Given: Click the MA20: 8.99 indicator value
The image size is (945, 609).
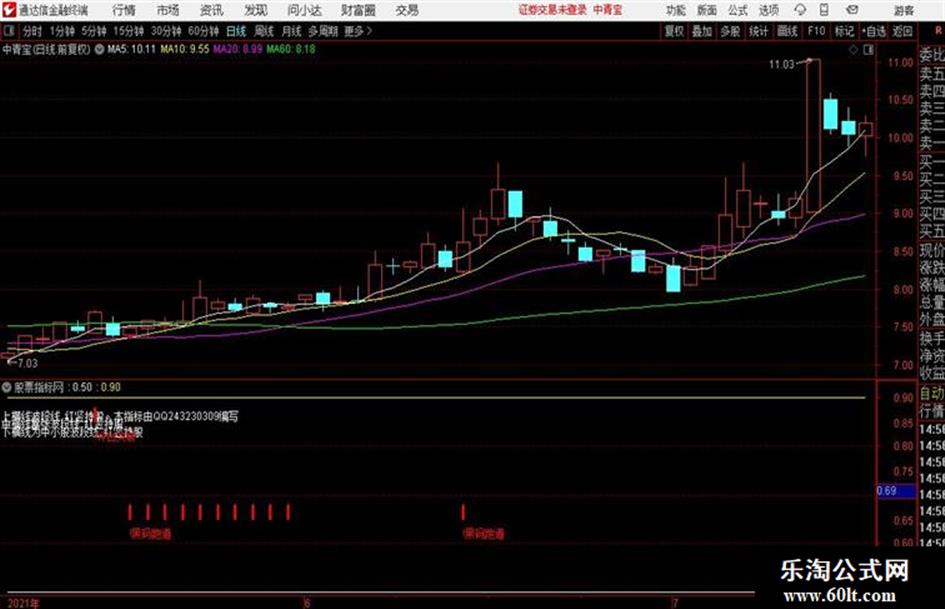Looking at the screenshot, I should coord(238,49).
